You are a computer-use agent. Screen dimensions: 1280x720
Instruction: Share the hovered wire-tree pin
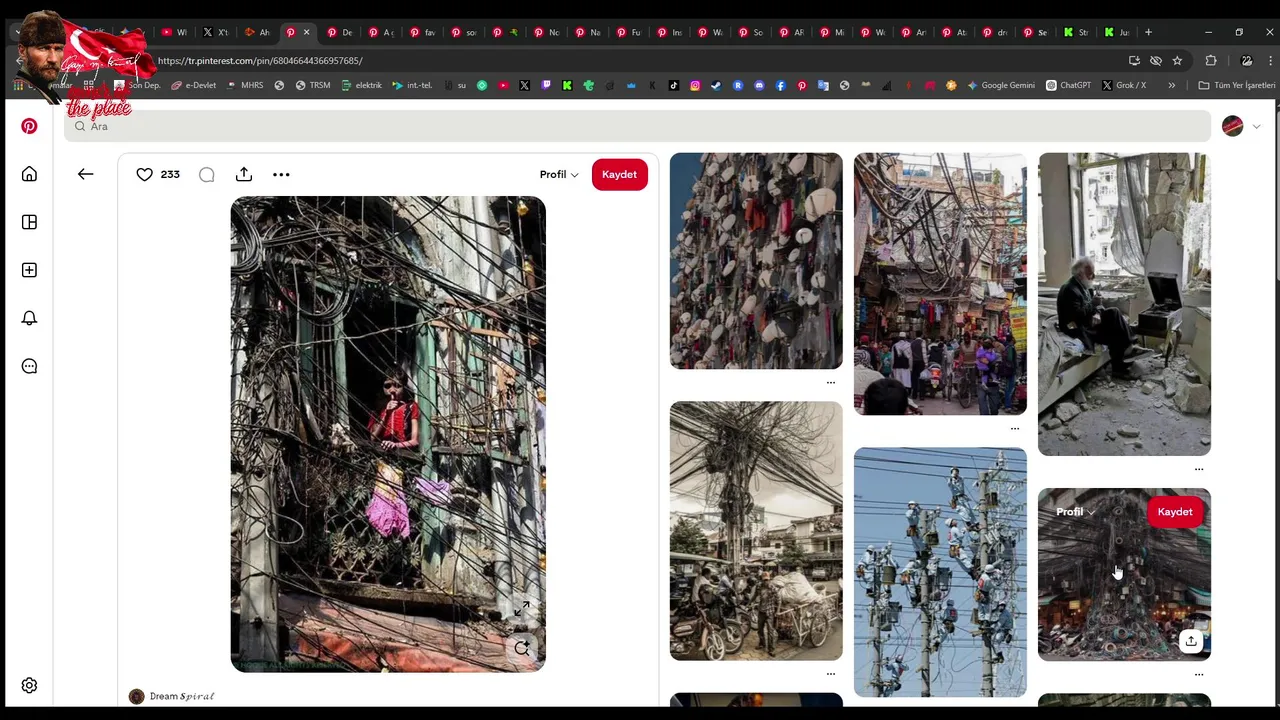[1190, 641]
